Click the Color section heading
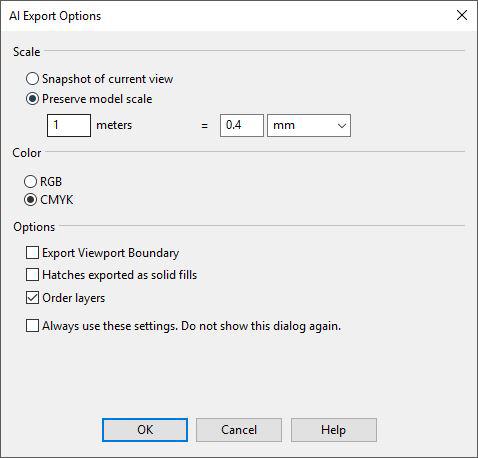 coord(27,153)
